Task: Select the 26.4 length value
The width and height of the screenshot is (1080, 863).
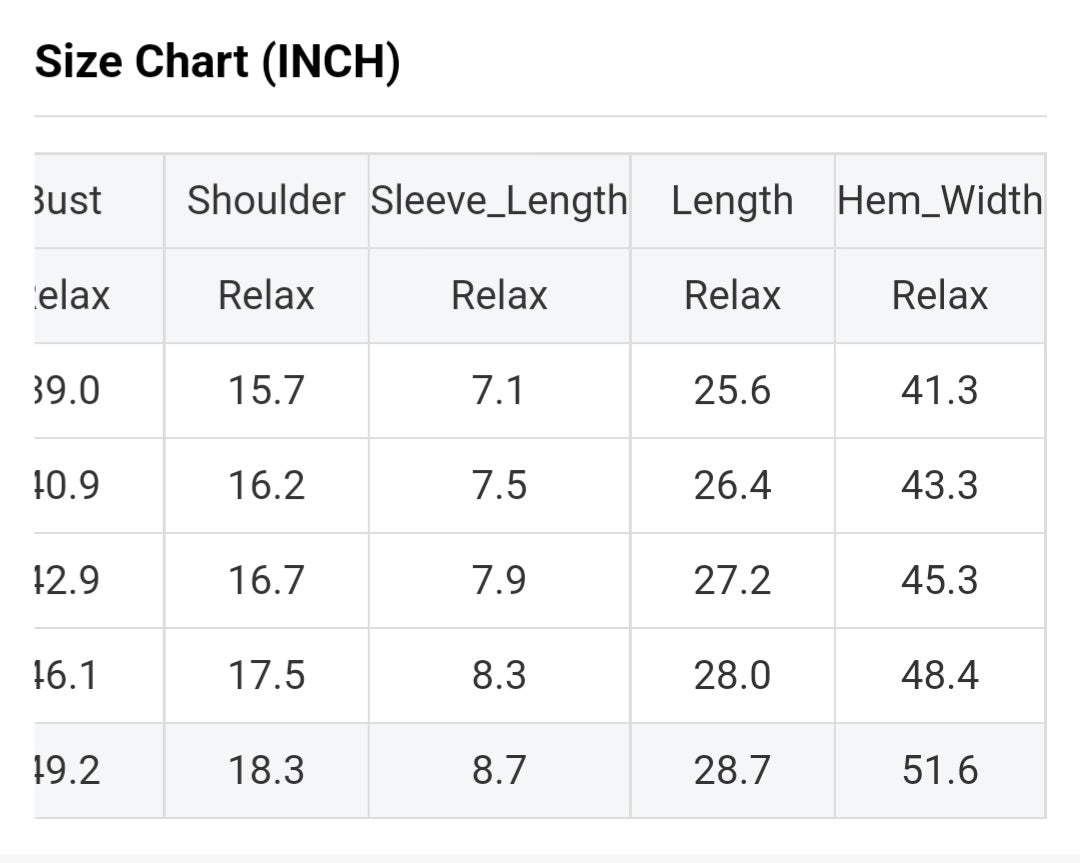Action: tap(732, 485)
